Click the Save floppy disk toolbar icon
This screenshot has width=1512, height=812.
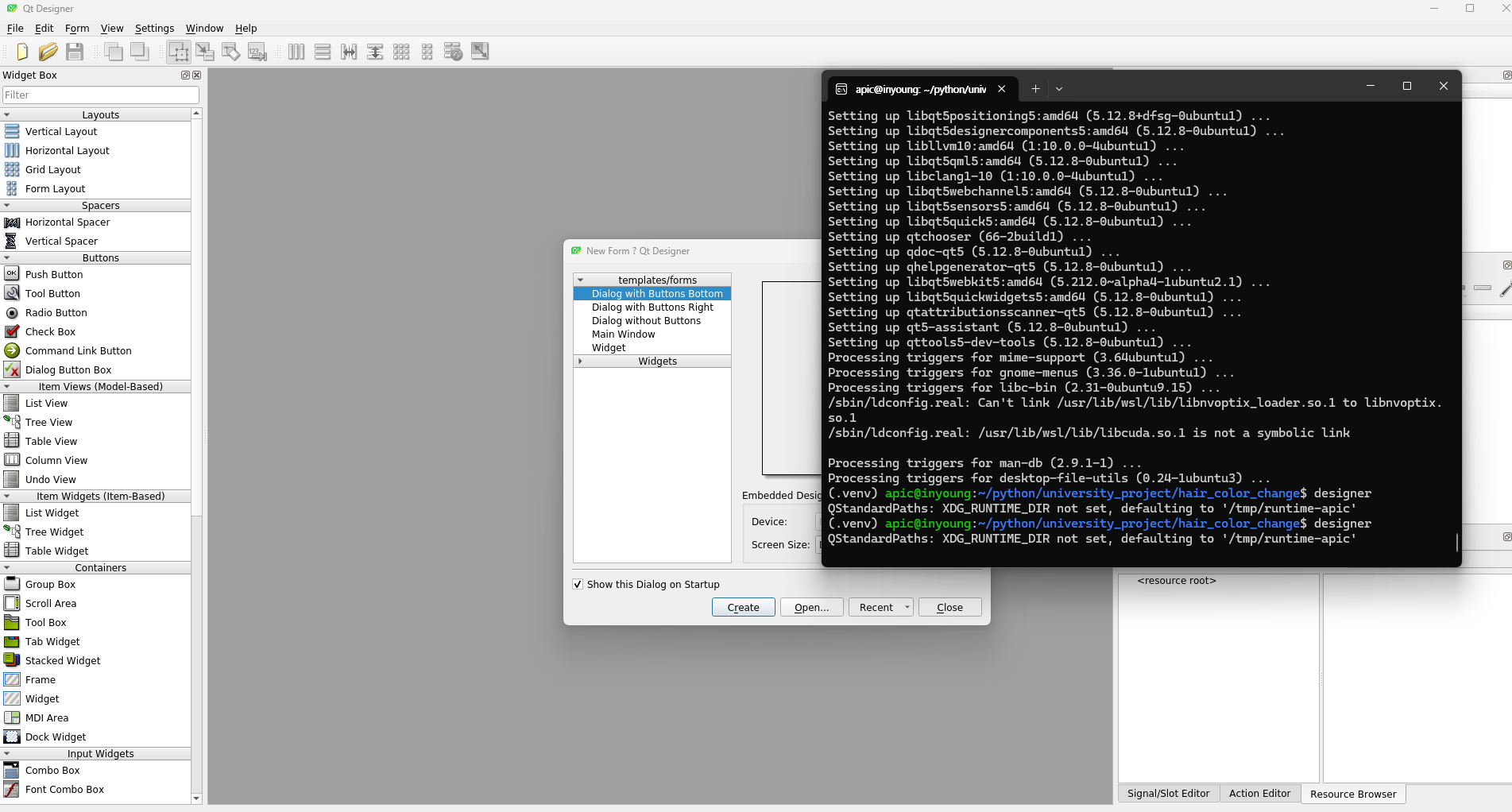75,52
